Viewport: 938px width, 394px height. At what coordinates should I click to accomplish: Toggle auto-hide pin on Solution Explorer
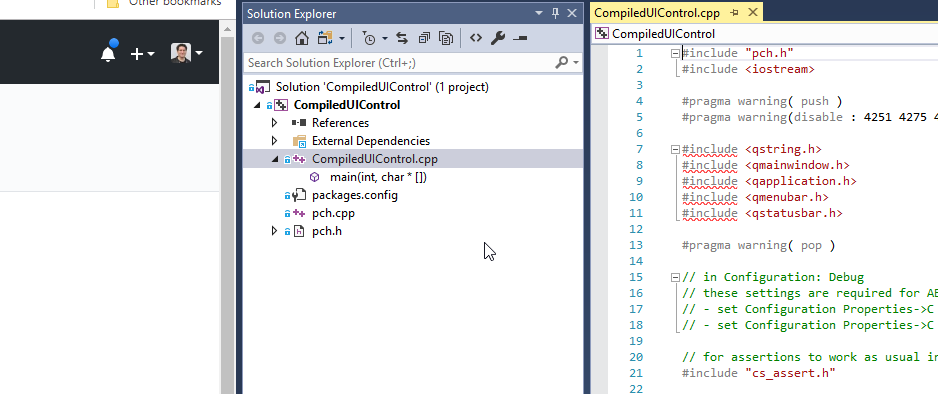tap(555, 13)
